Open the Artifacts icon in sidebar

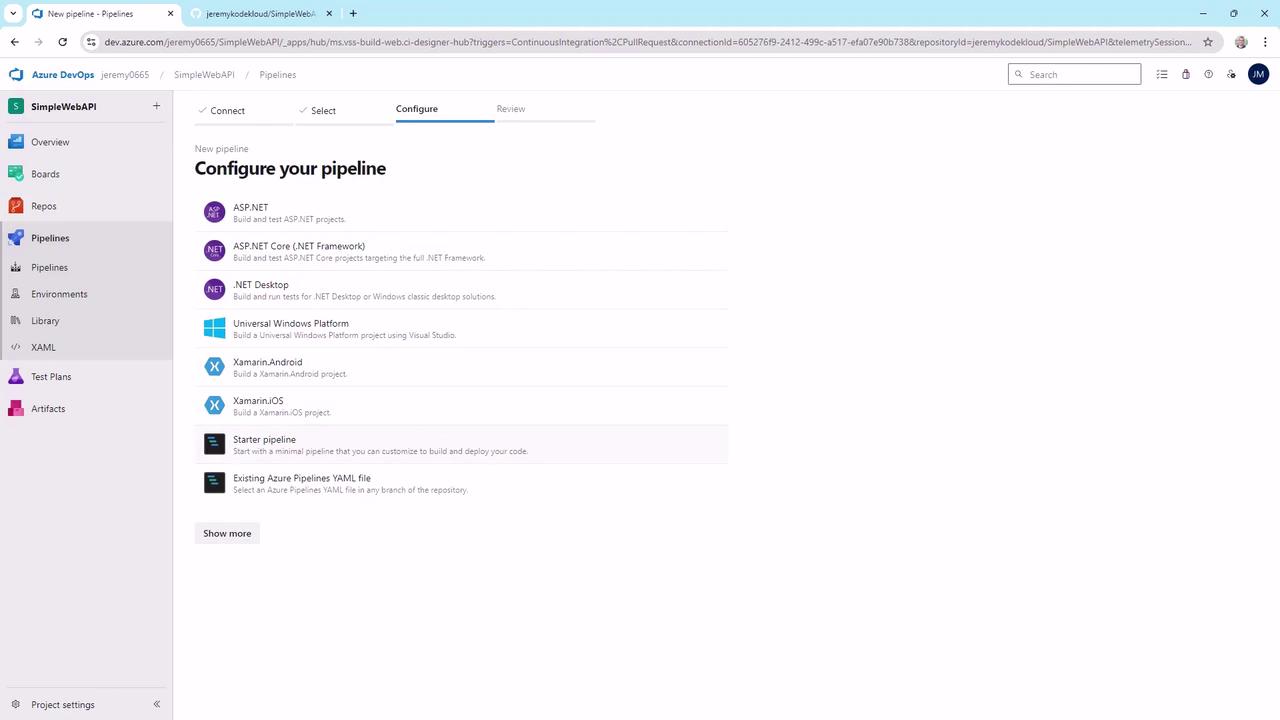point(15,409)
